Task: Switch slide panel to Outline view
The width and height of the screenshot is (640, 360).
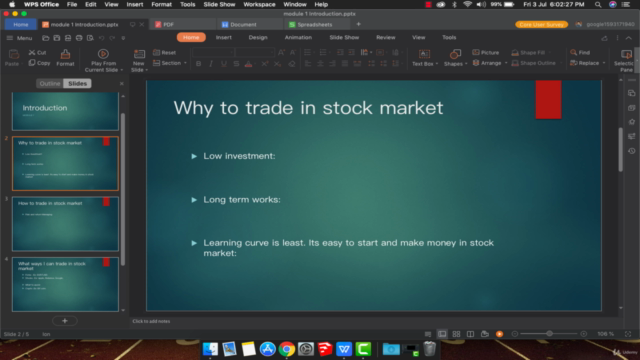Action: pos(50,83)
